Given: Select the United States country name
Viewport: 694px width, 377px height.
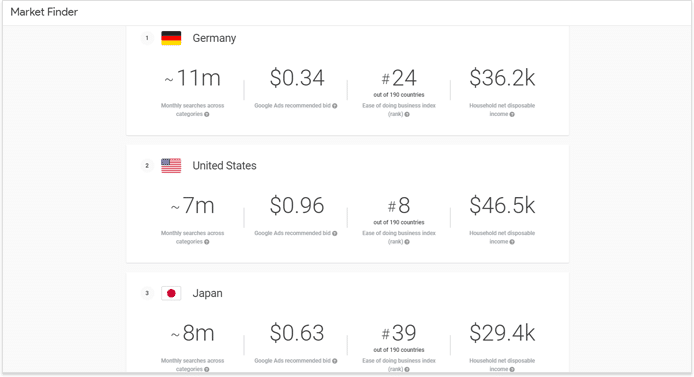Looking at the screenshot, I should (x=224, y=165).
